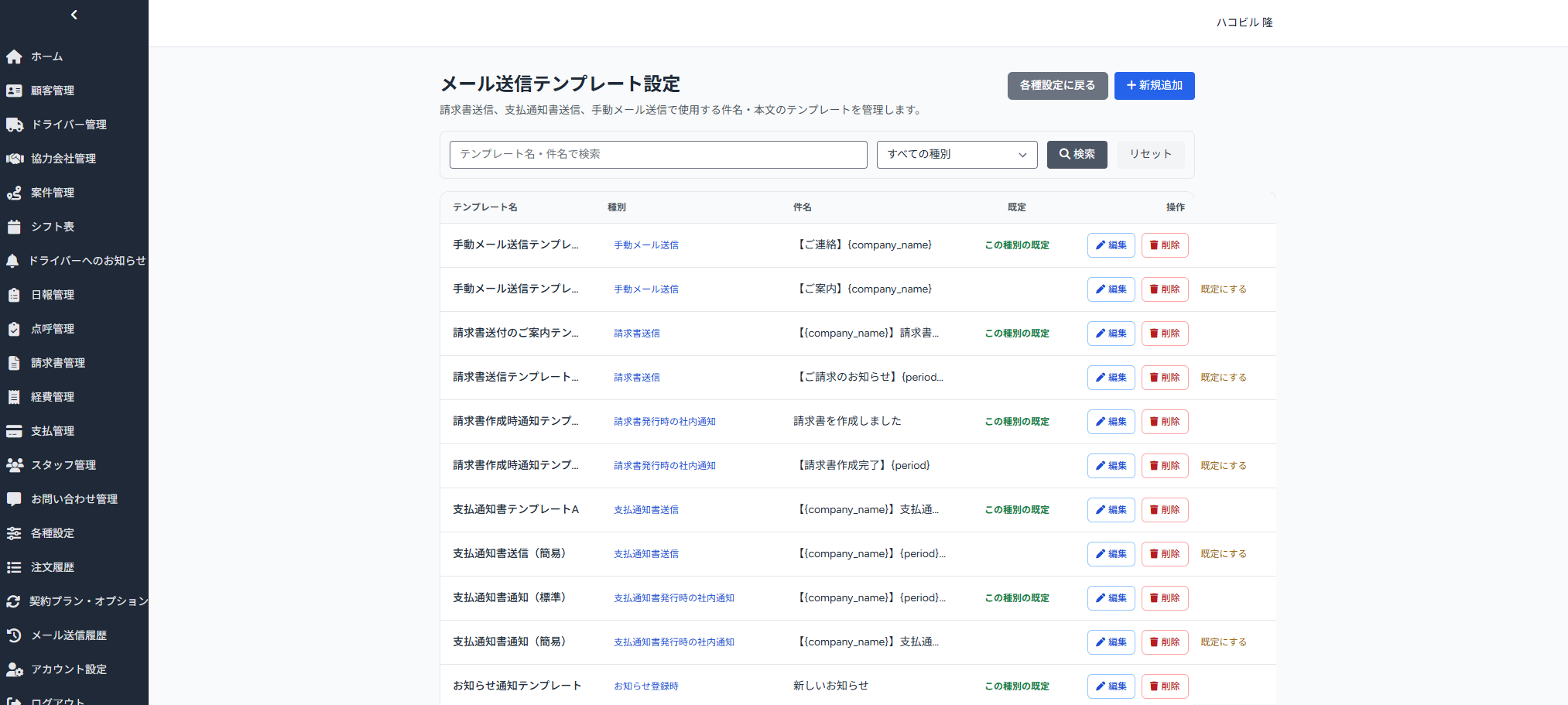Screen dimensions: 1568x705
Task: Delete 支払通知書送信（簡易） template
Action: 1164,554
